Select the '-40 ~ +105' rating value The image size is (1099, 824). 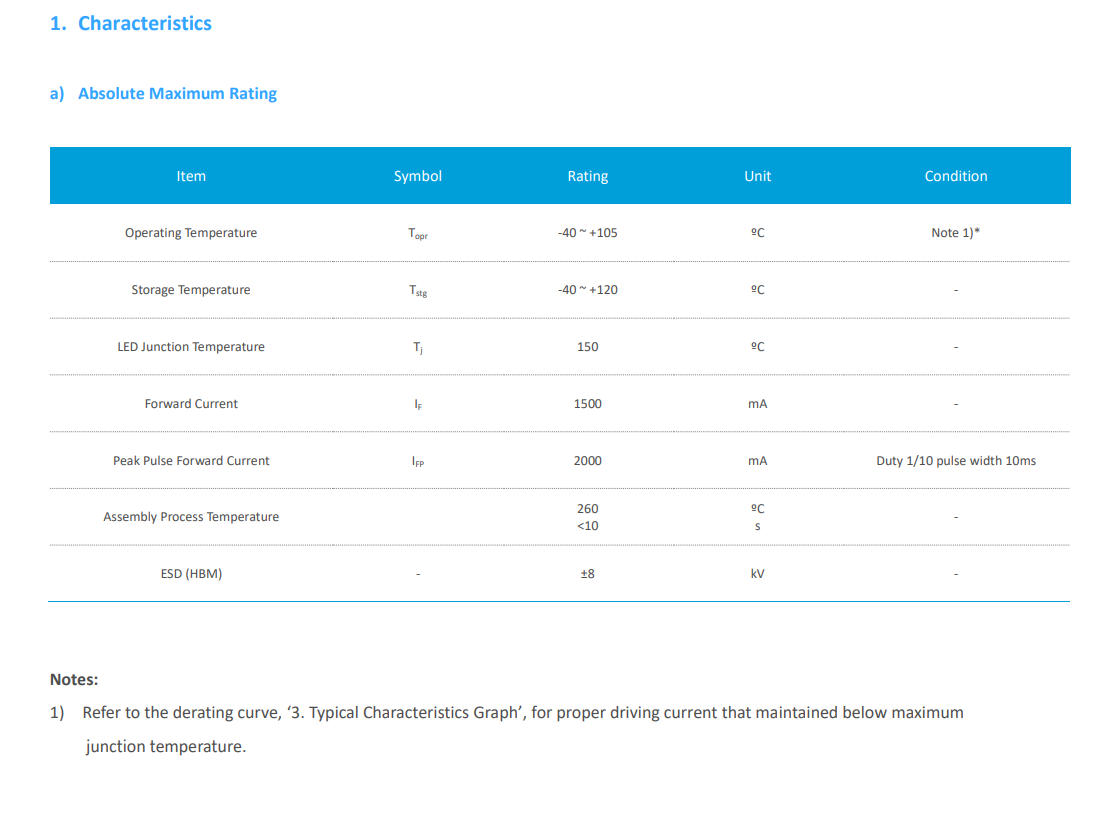(x=588, y=233)
